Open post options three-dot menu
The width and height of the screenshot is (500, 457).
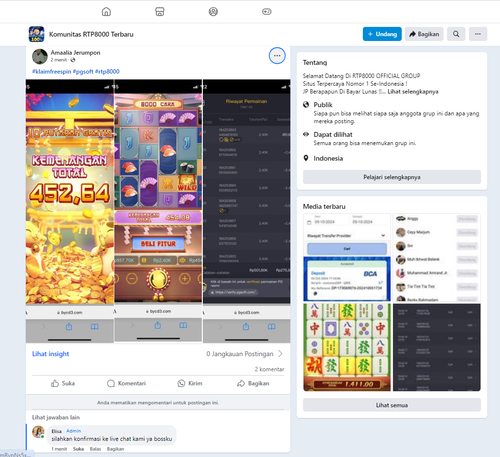coord(277,56)
